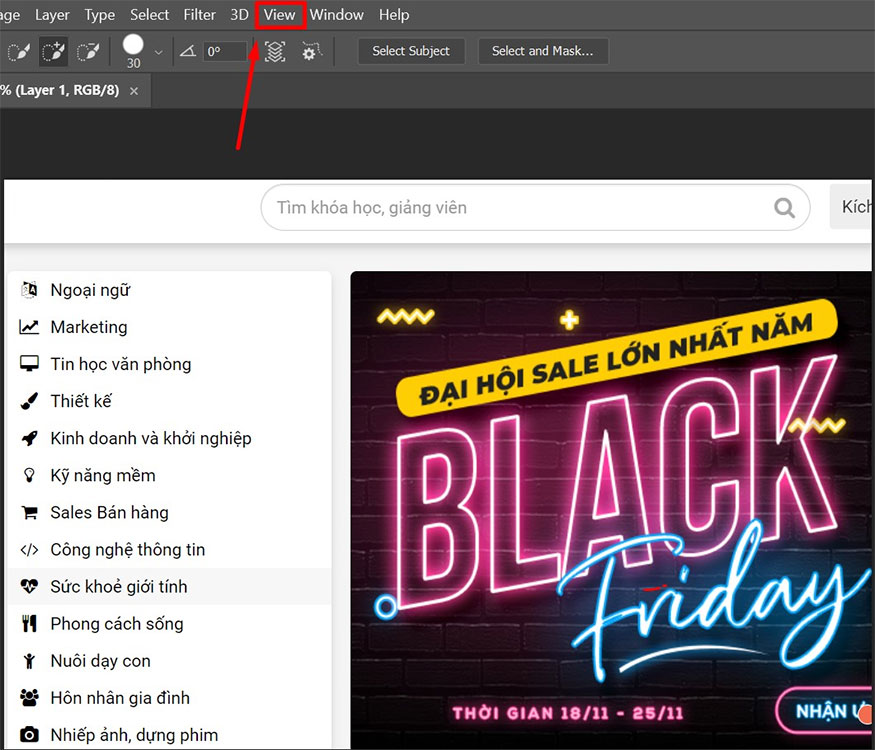Open the View menu
The image size is (875, 750).
pyautogui.click(x=279, y=15)
